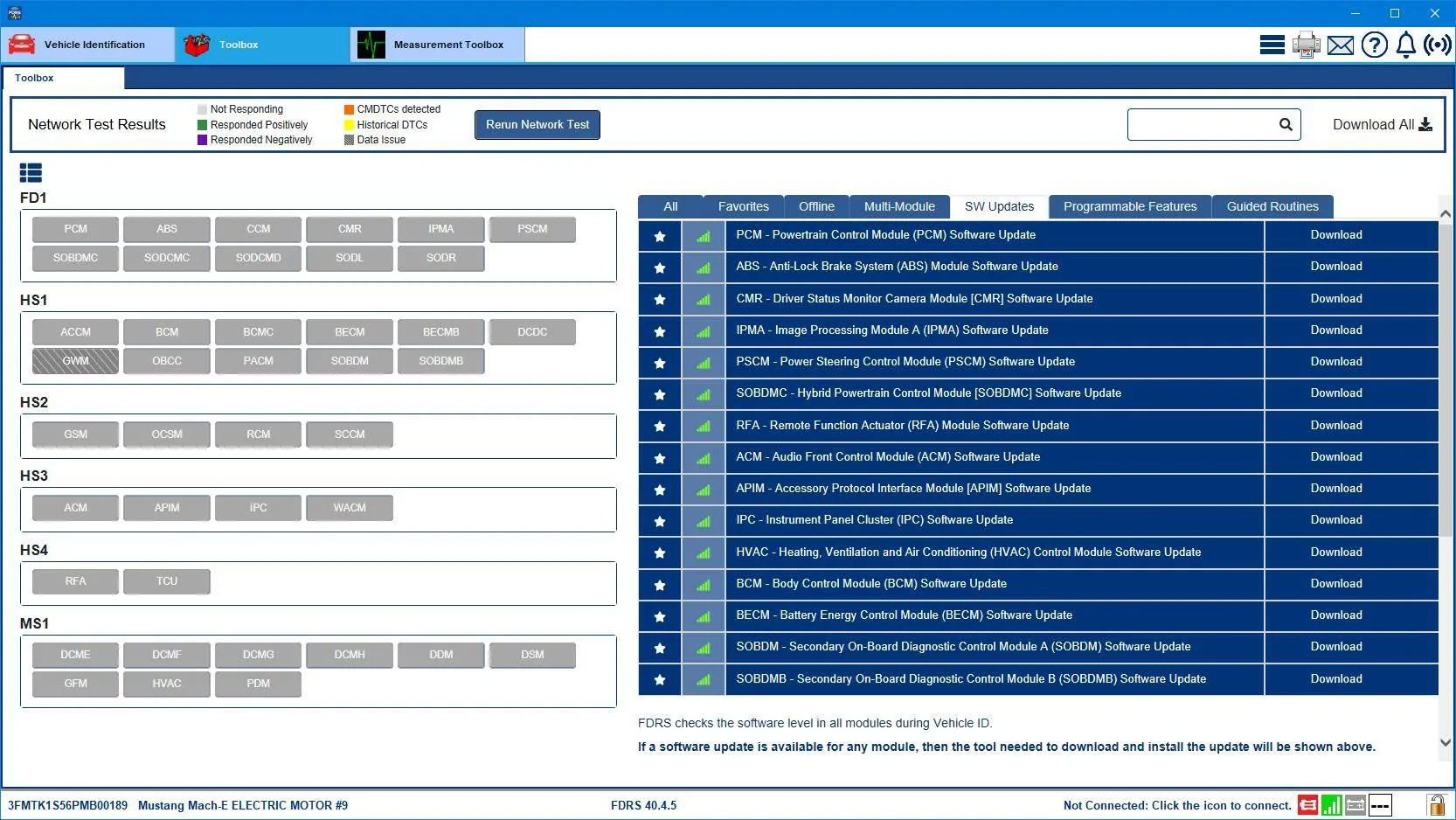
Task: Open notifications bell icon
Action: [x=1406, y=45]
